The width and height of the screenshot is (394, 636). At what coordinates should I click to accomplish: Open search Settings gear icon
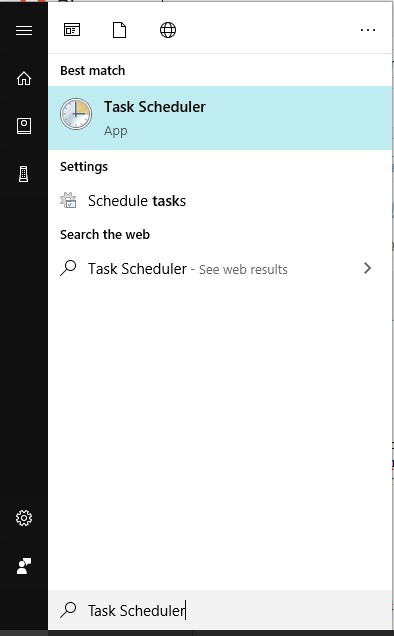tap(24, 518)
